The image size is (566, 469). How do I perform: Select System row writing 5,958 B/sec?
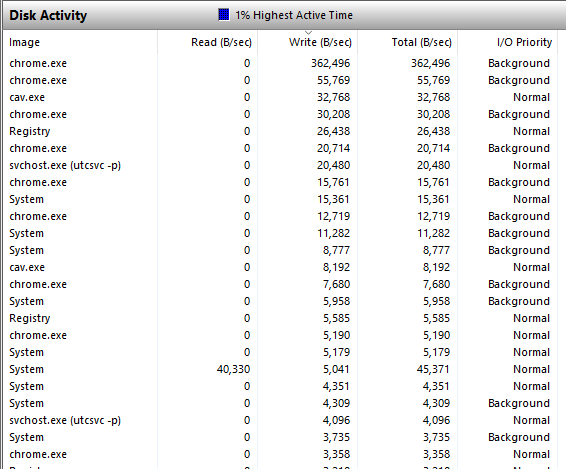click(x=280, y=301)
